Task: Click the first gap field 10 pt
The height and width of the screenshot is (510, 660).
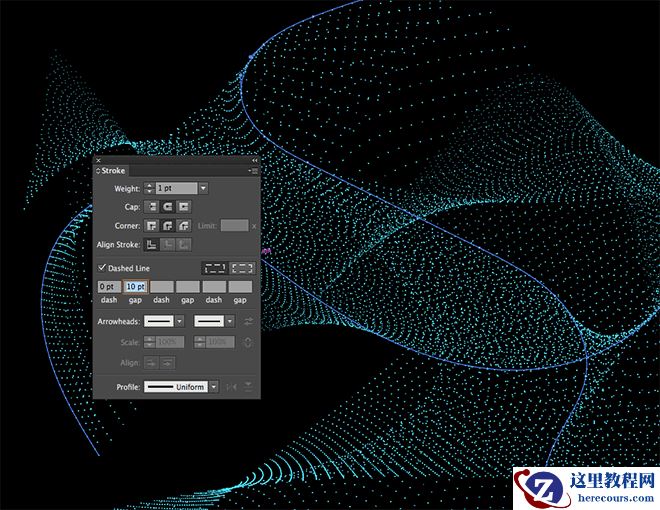Action: pyautogui.click(x=135, y=287)
